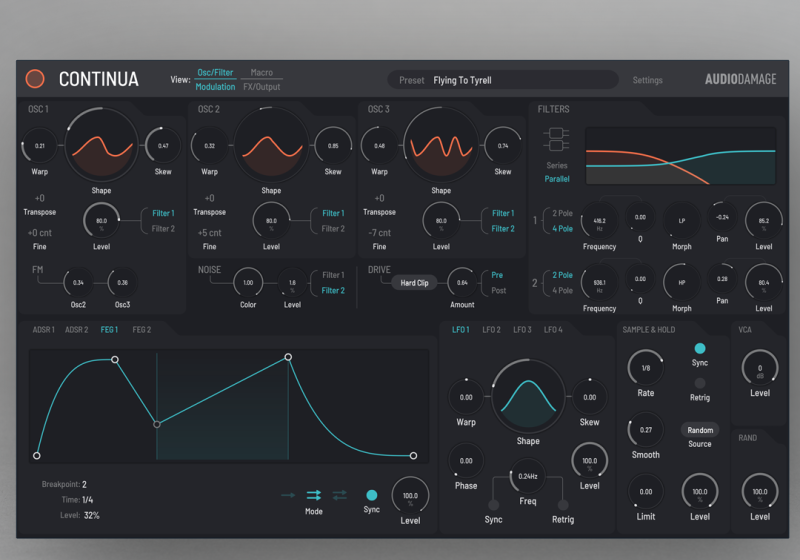
Task: Click the LFO 1 Phase knob
Action: click(466, 461)
